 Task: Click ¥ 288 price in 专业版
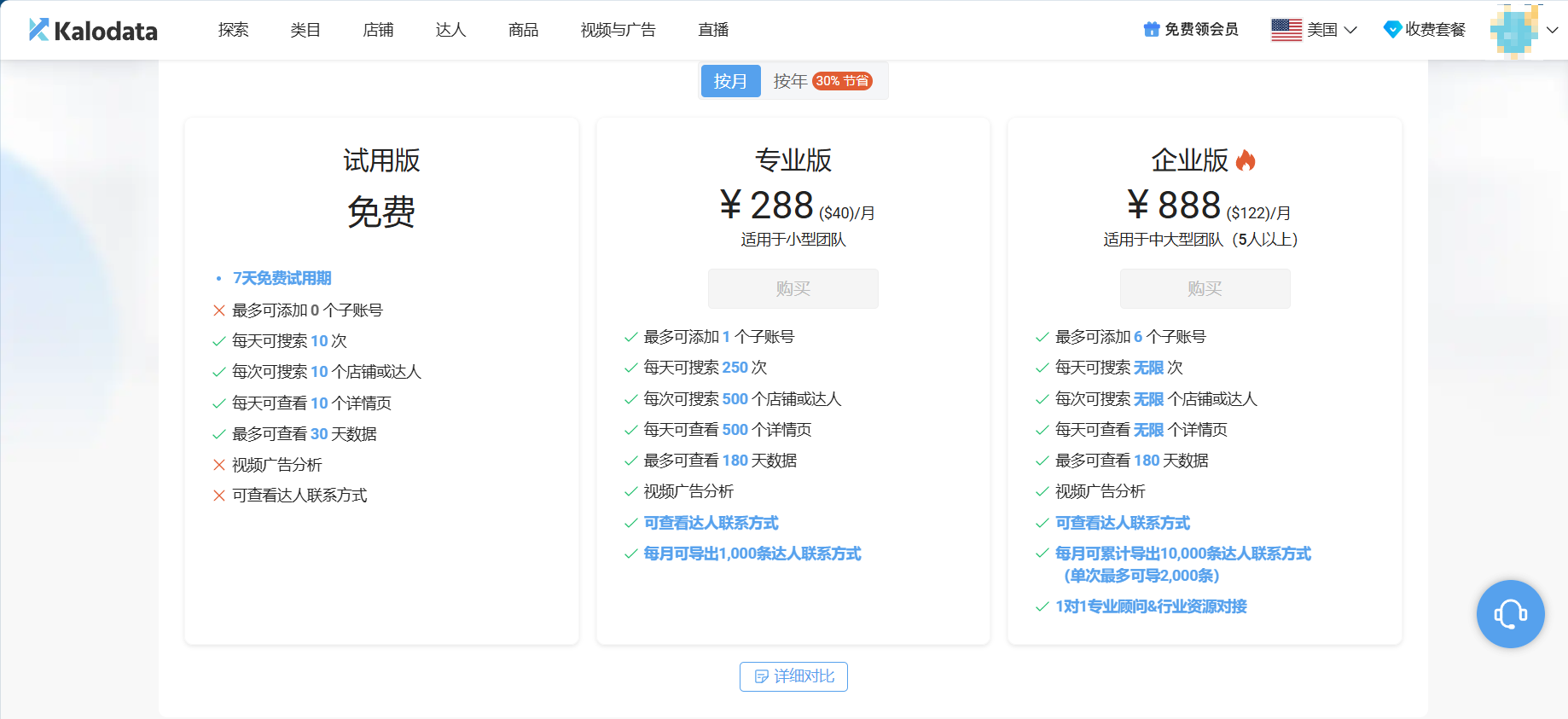766,205
